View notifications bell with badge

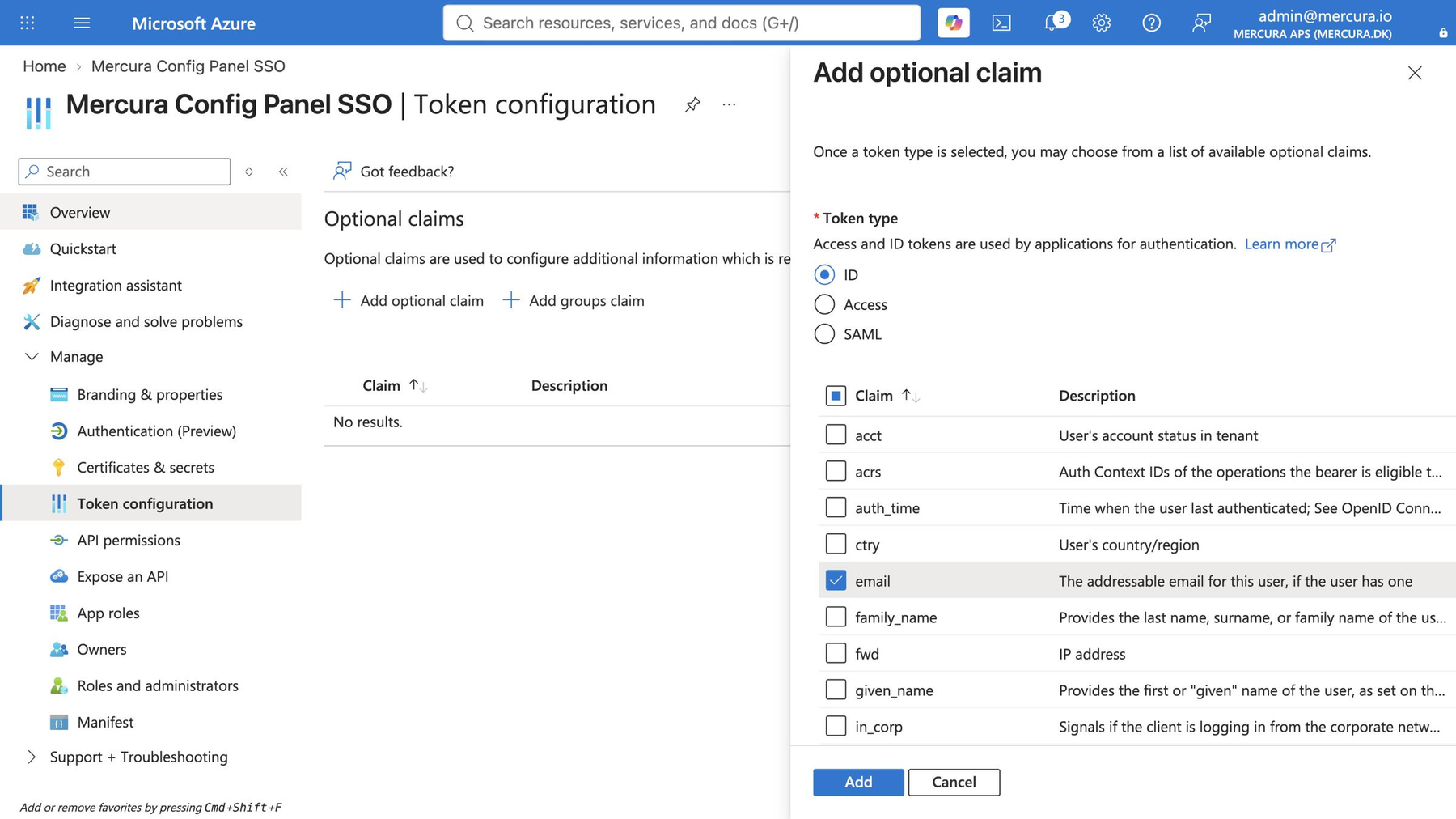[1055, 22]
